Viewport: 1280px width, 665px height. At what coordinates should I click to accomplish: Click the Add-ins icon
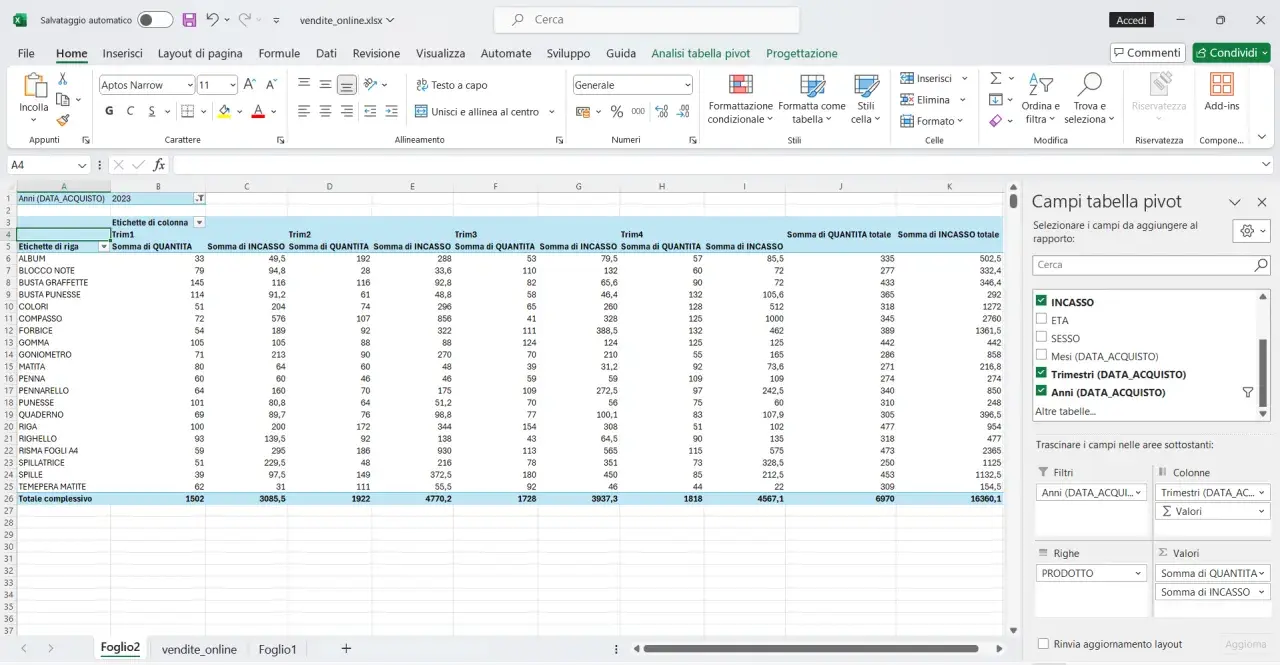(x=1221, y=92)
